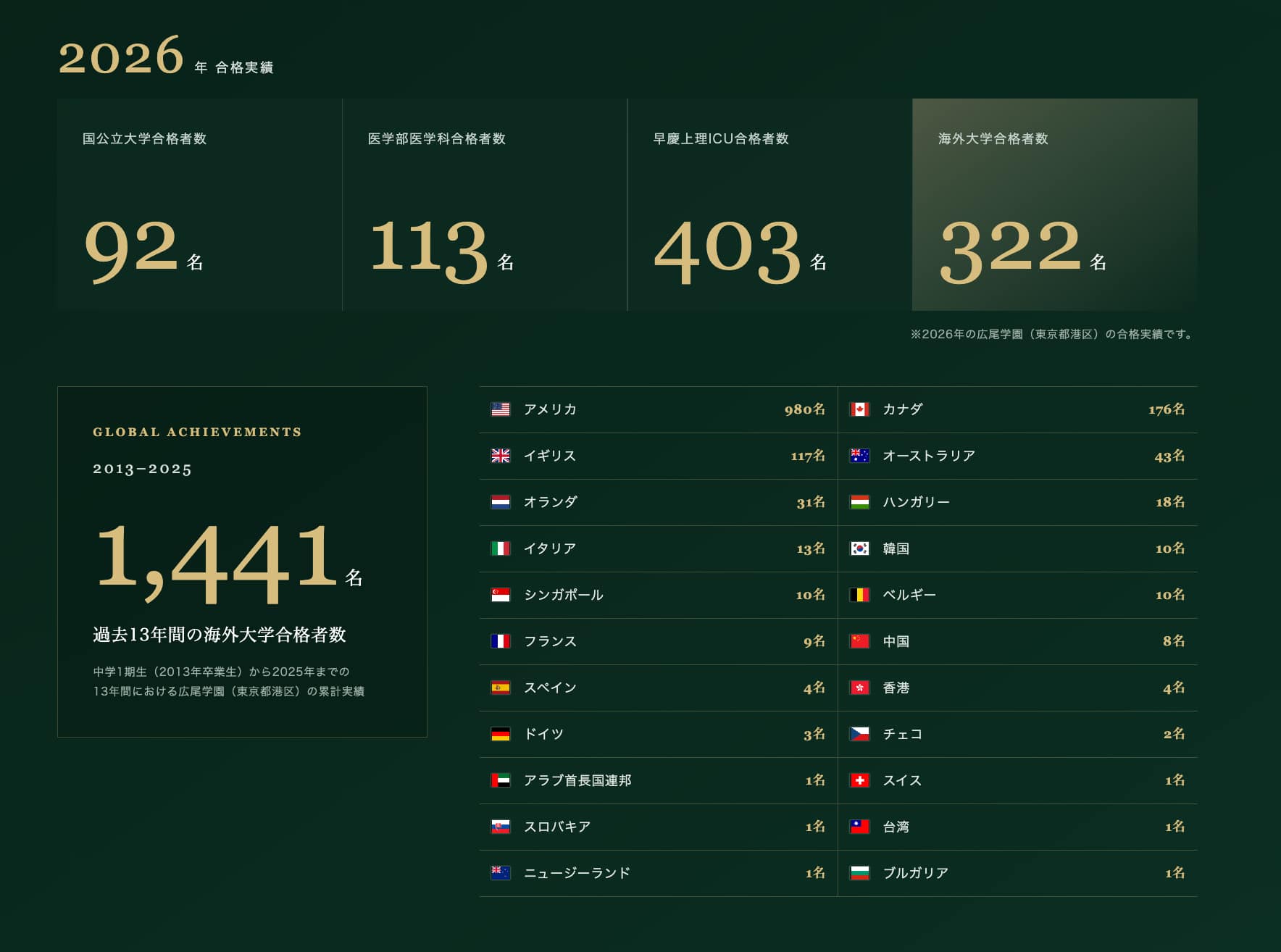Click the 117名 count
Image resolution: width=1281 pixels, height=952 pixels.
[x=808, y=456]
